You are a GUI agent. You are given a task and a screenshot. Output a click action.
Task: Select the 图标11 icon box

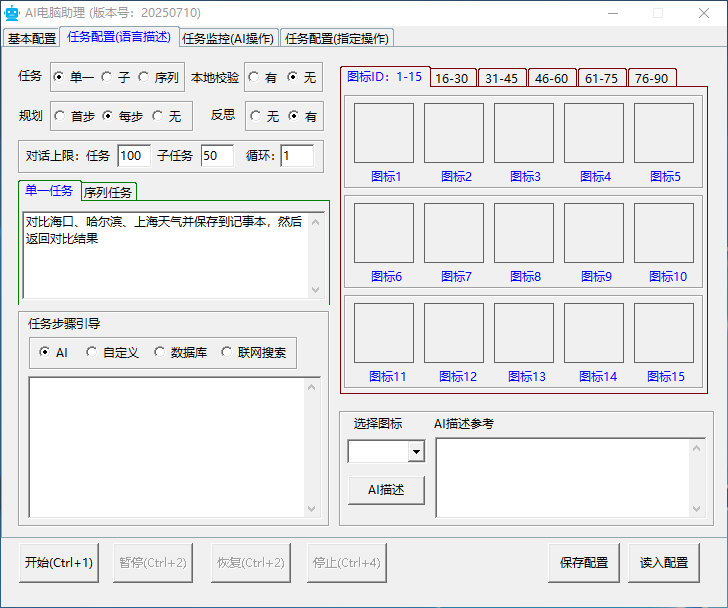[x=384, y=333]
